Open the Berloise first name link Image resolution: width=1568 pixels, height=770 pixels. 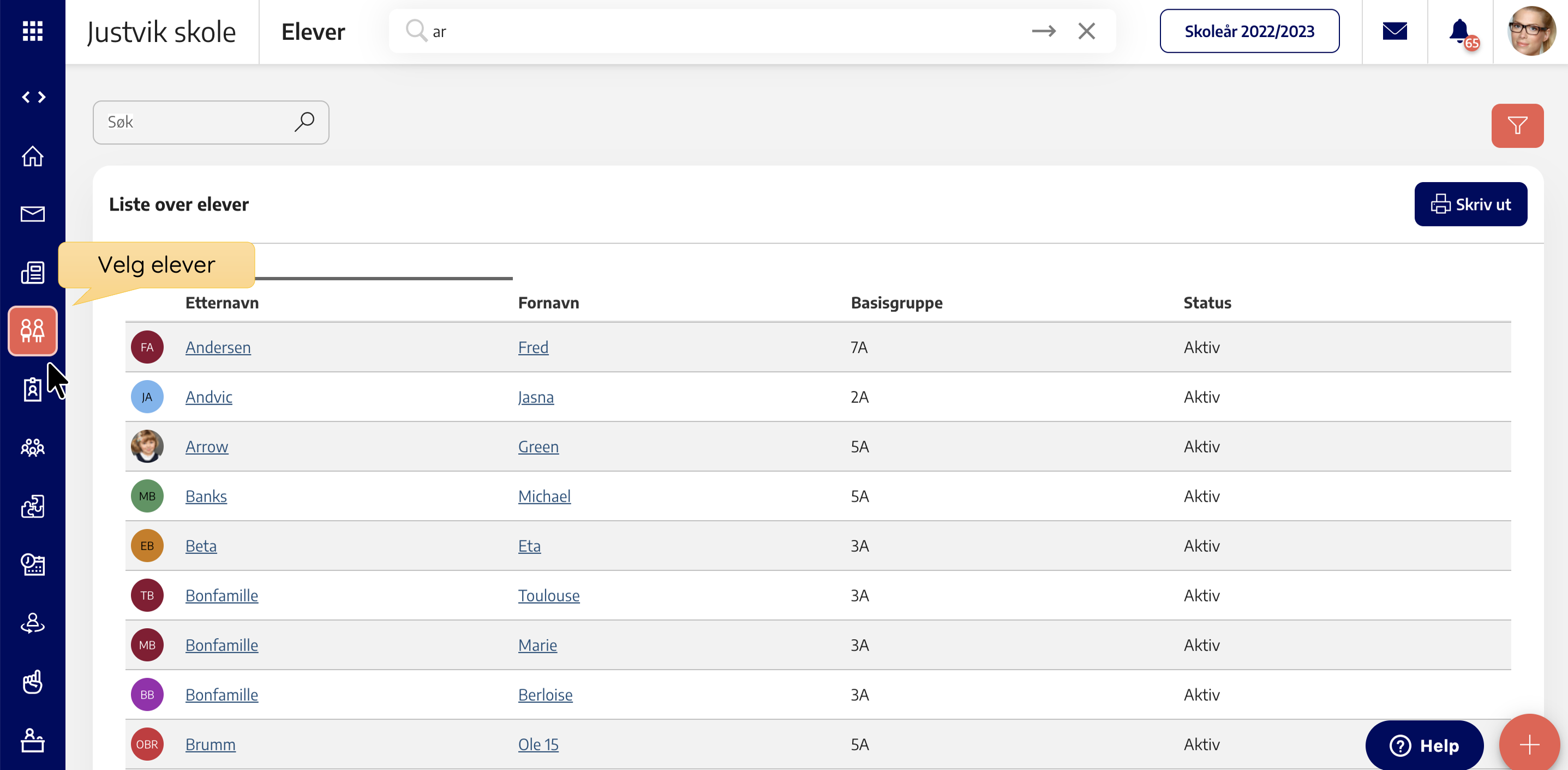point(546,695)
